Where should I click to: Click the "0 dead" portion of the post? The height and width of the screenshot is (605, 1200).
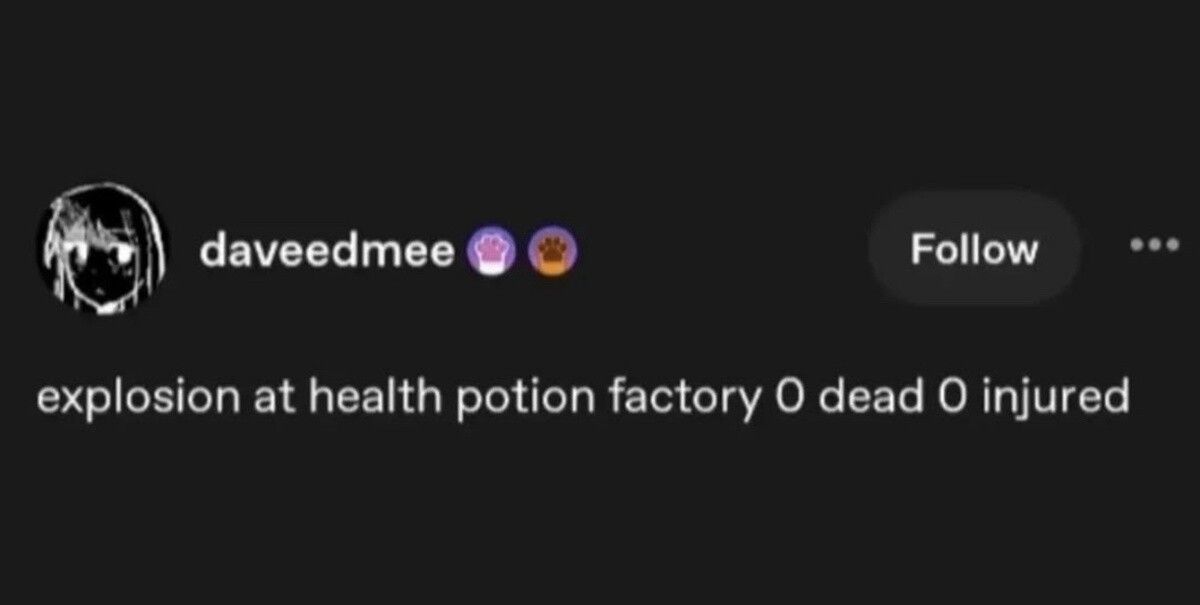click(847, 398)
